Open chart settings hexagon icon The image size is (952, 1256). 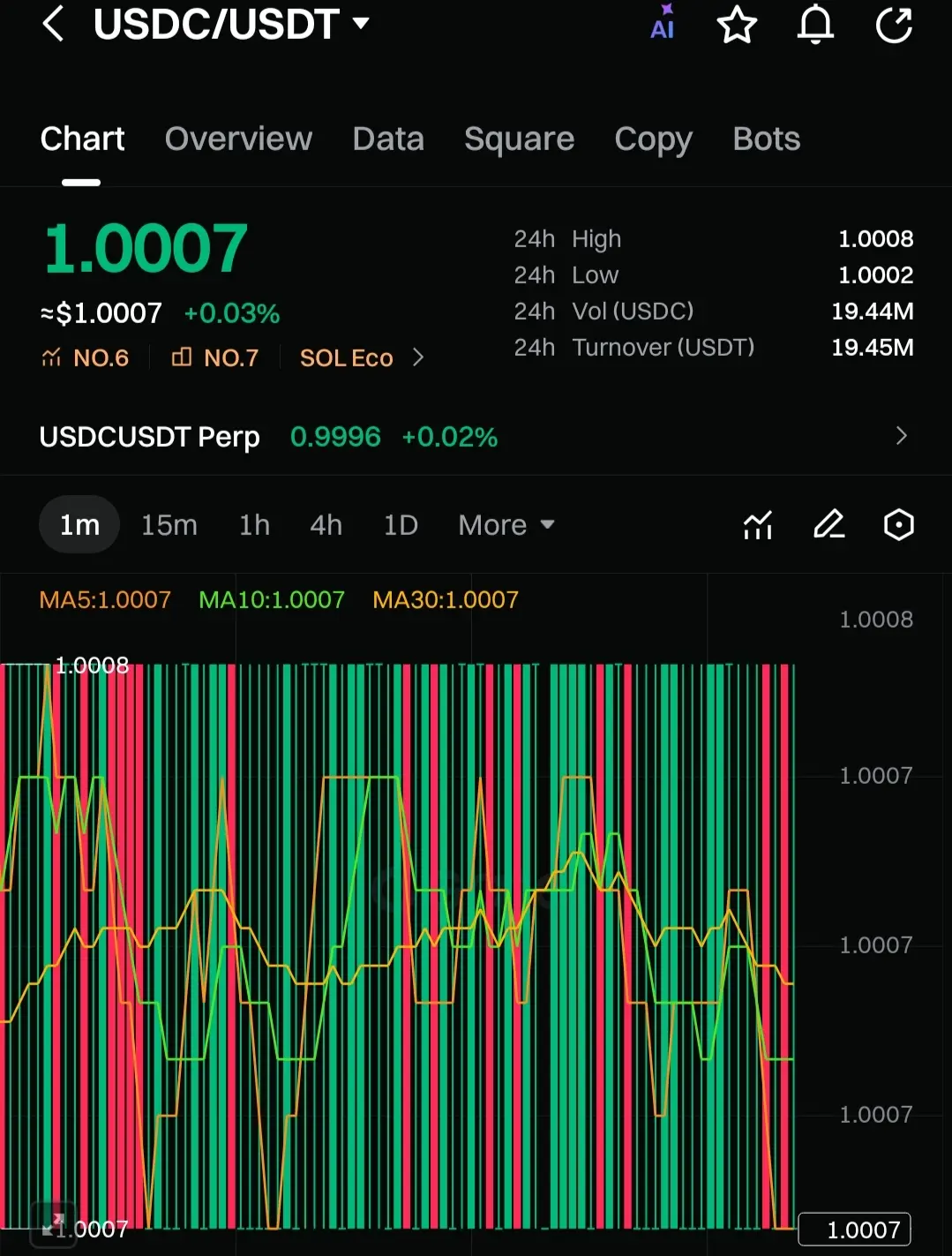pos(898,524)
